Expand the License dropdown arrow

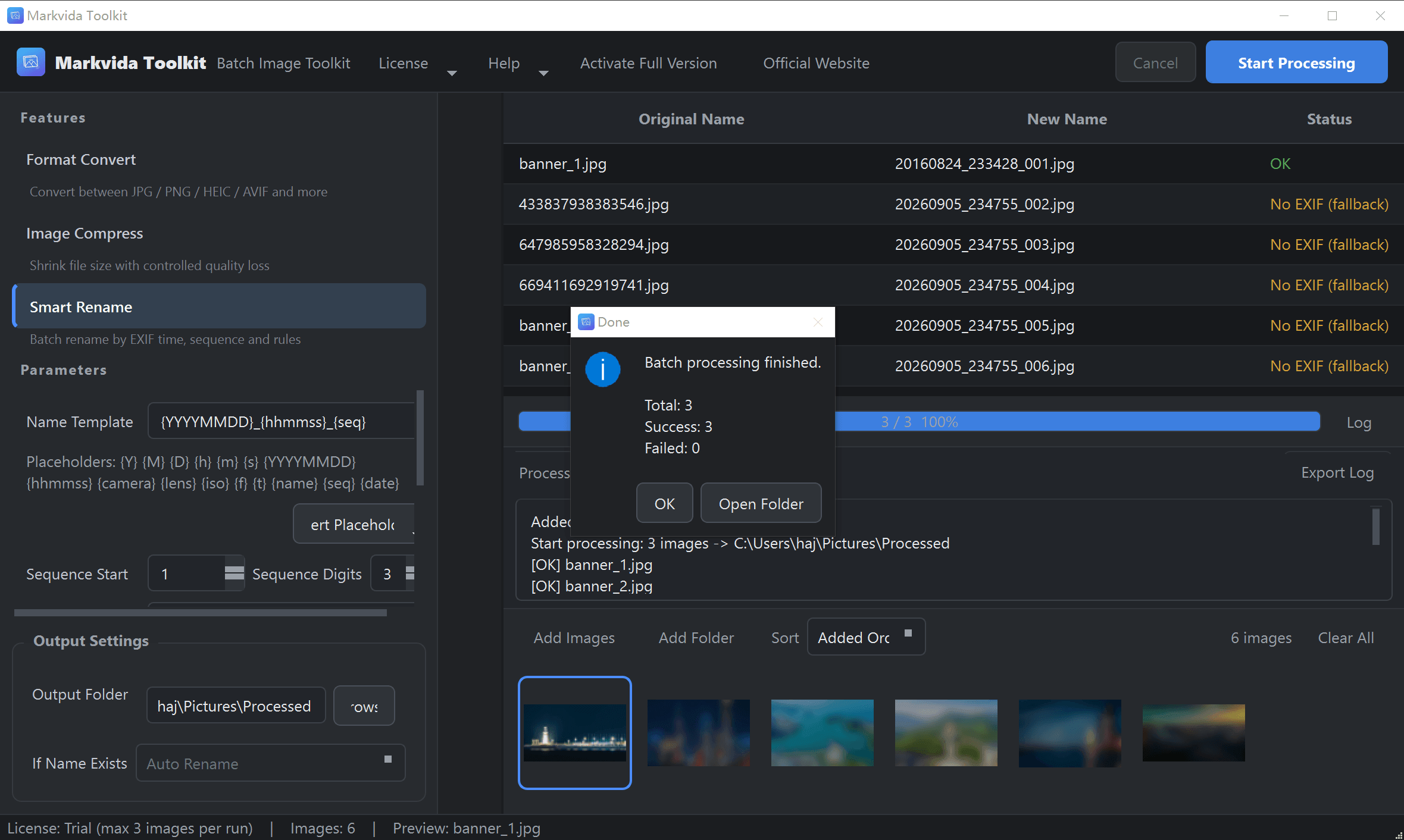tap(452, 73)
